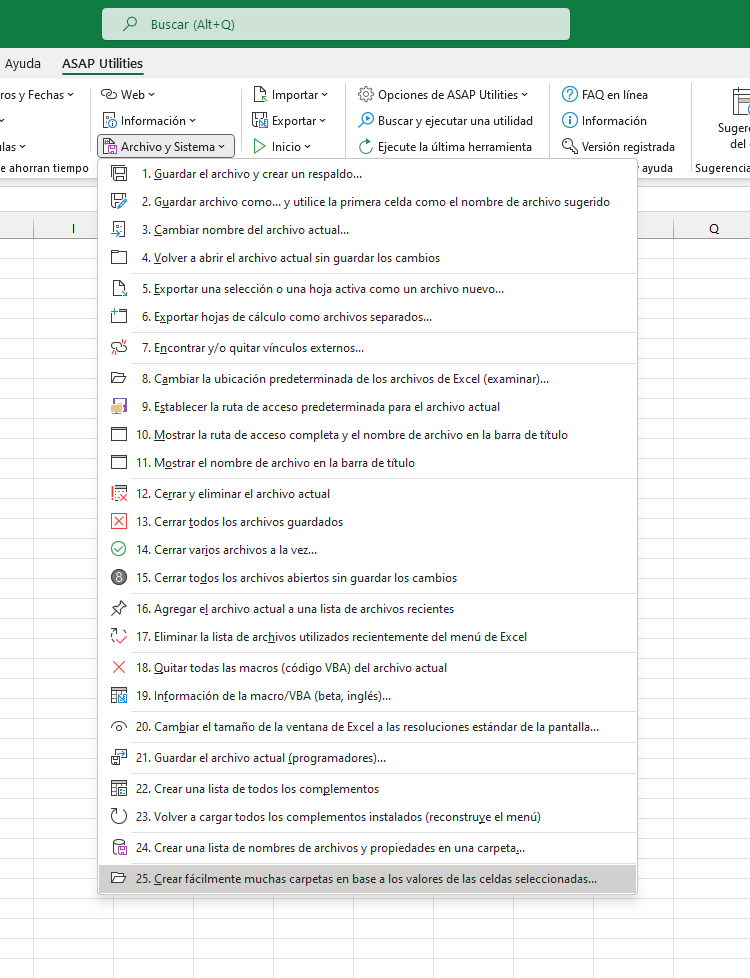
Task: Click the Buscar search box
Action: click(336, 24)
